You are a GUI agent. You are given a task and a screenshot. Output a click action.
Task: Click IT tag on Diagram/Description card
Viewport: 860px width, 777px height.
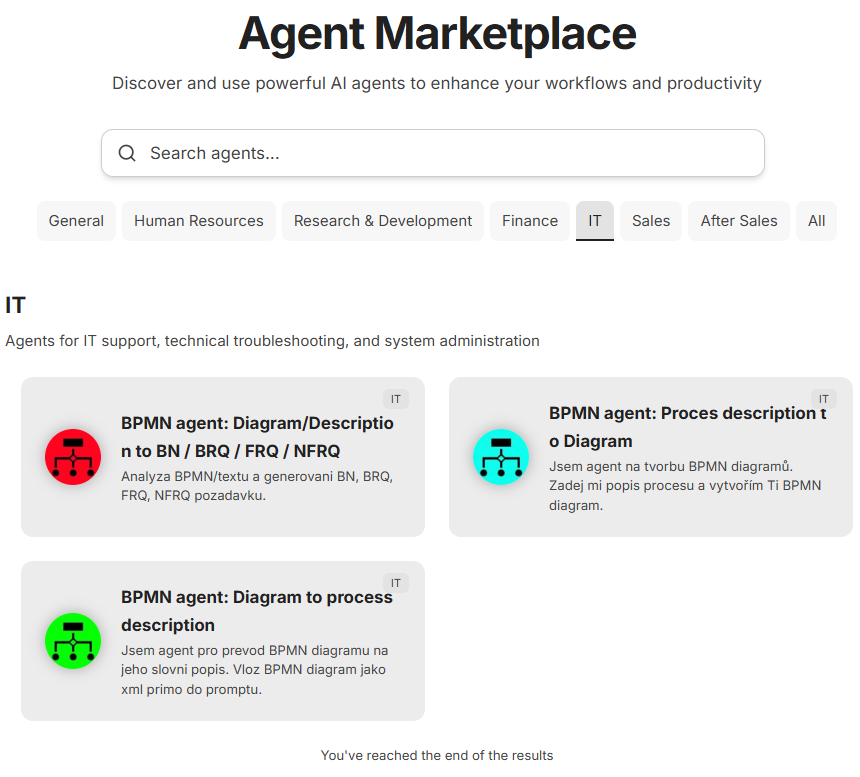pyautogui.click(x=396, y=399)
